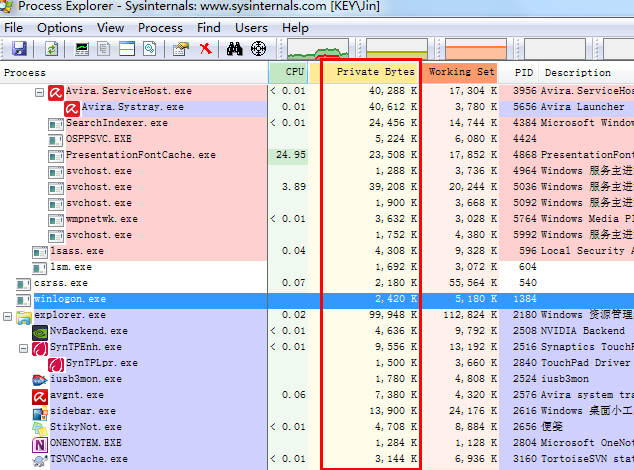Select the lsass.exe process
The height and width of the screenshot is (470, 634).
coord(77,251)
